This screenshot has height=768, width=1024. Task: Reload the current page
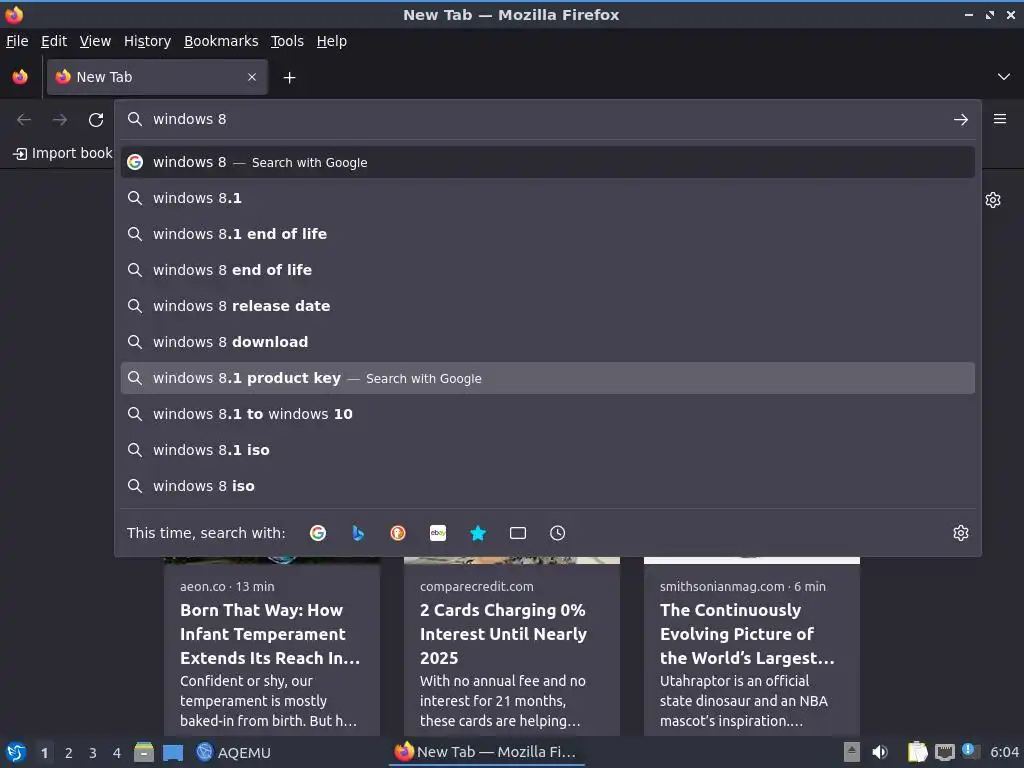(x=96, y=120)
